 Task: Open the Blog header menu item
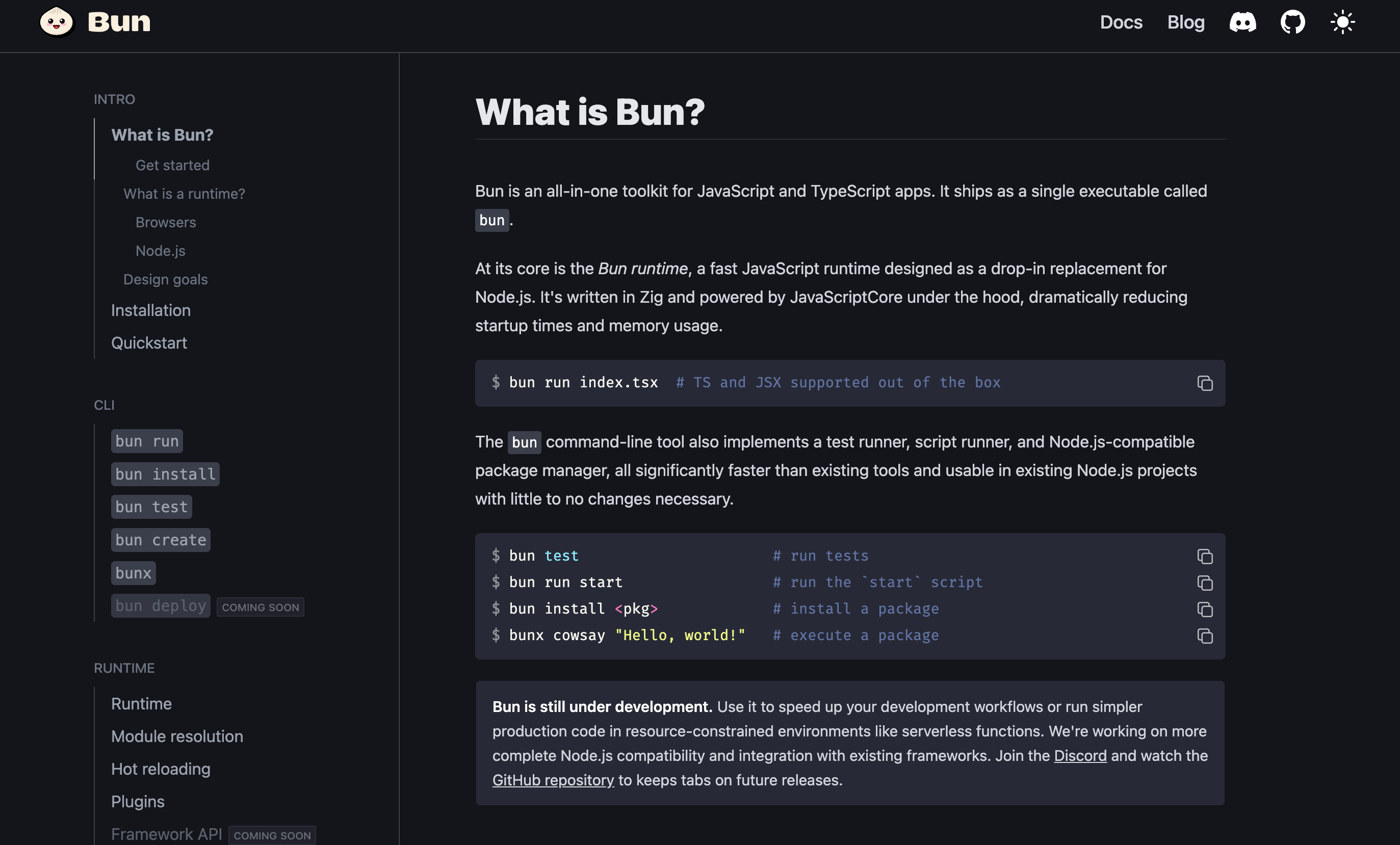pyautogui.click(x=1186, y=22)
